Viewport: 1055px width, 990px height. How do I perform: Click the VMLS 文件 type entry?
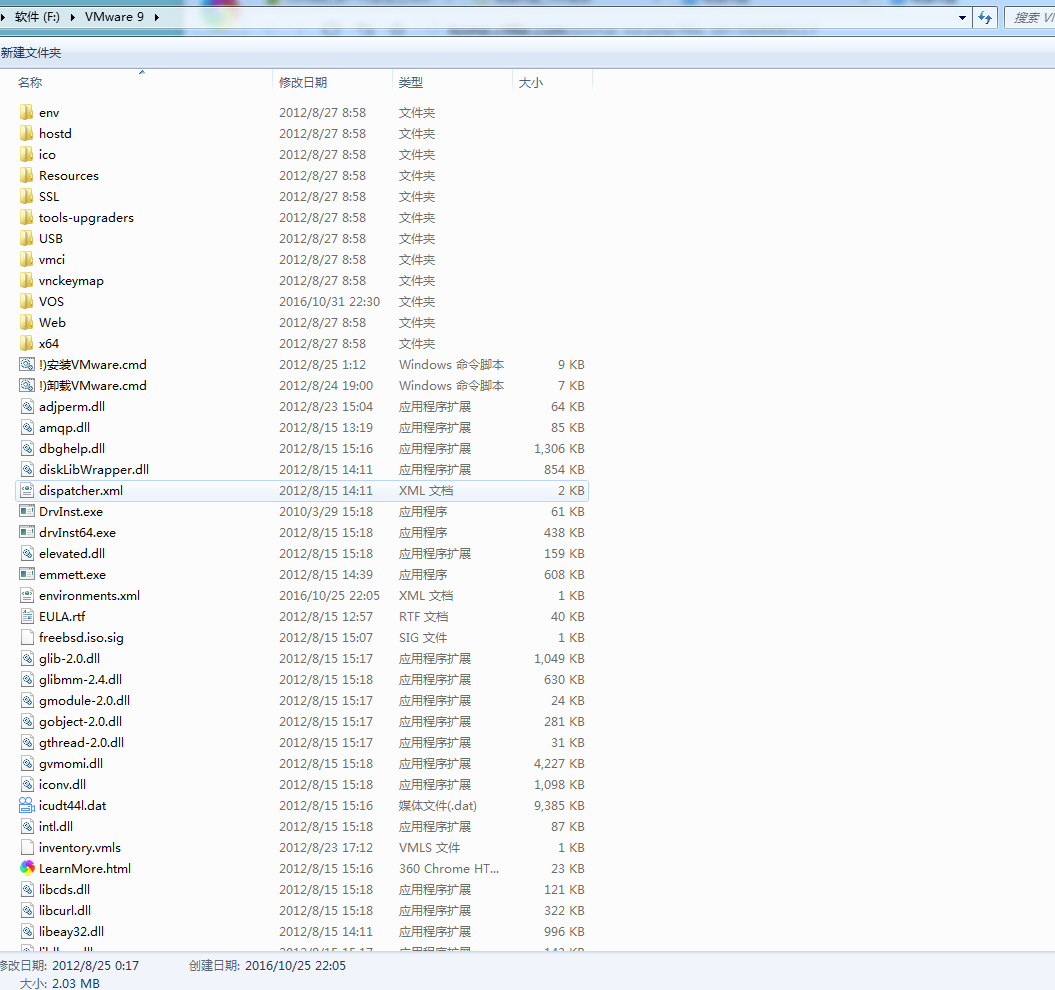click(x=429, y=847)
